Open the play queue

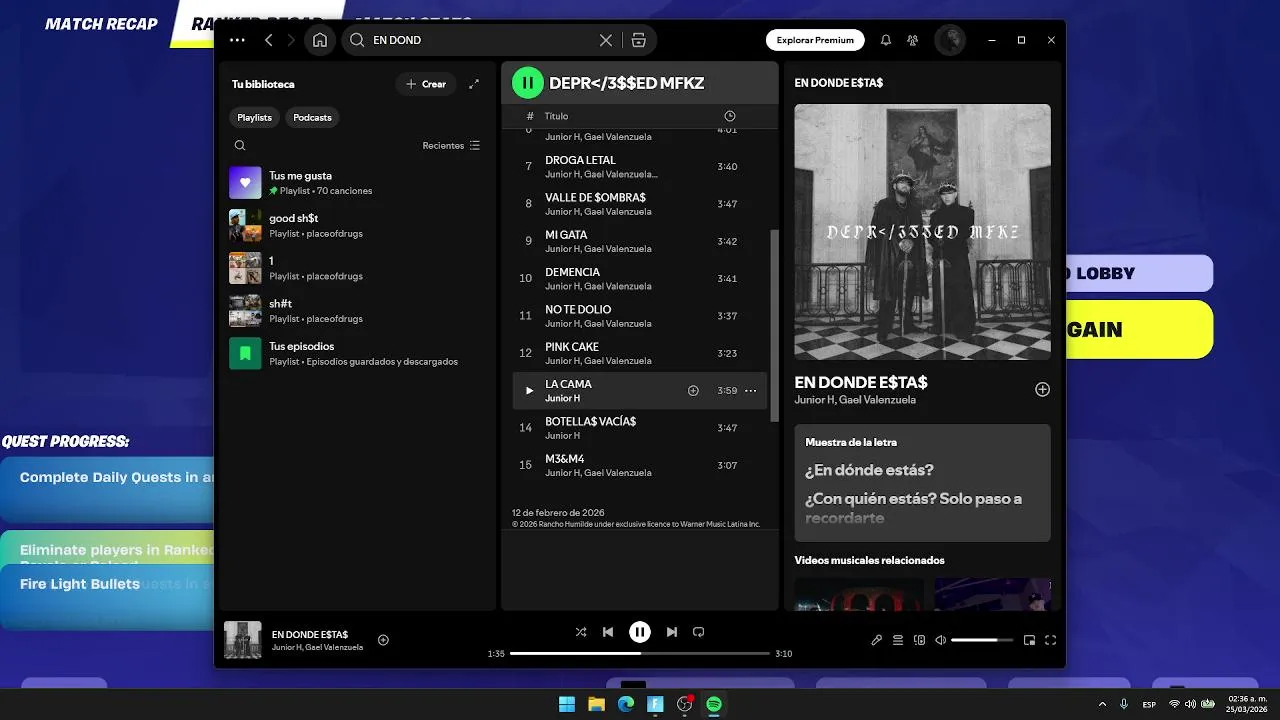click(x=898, y=640)
